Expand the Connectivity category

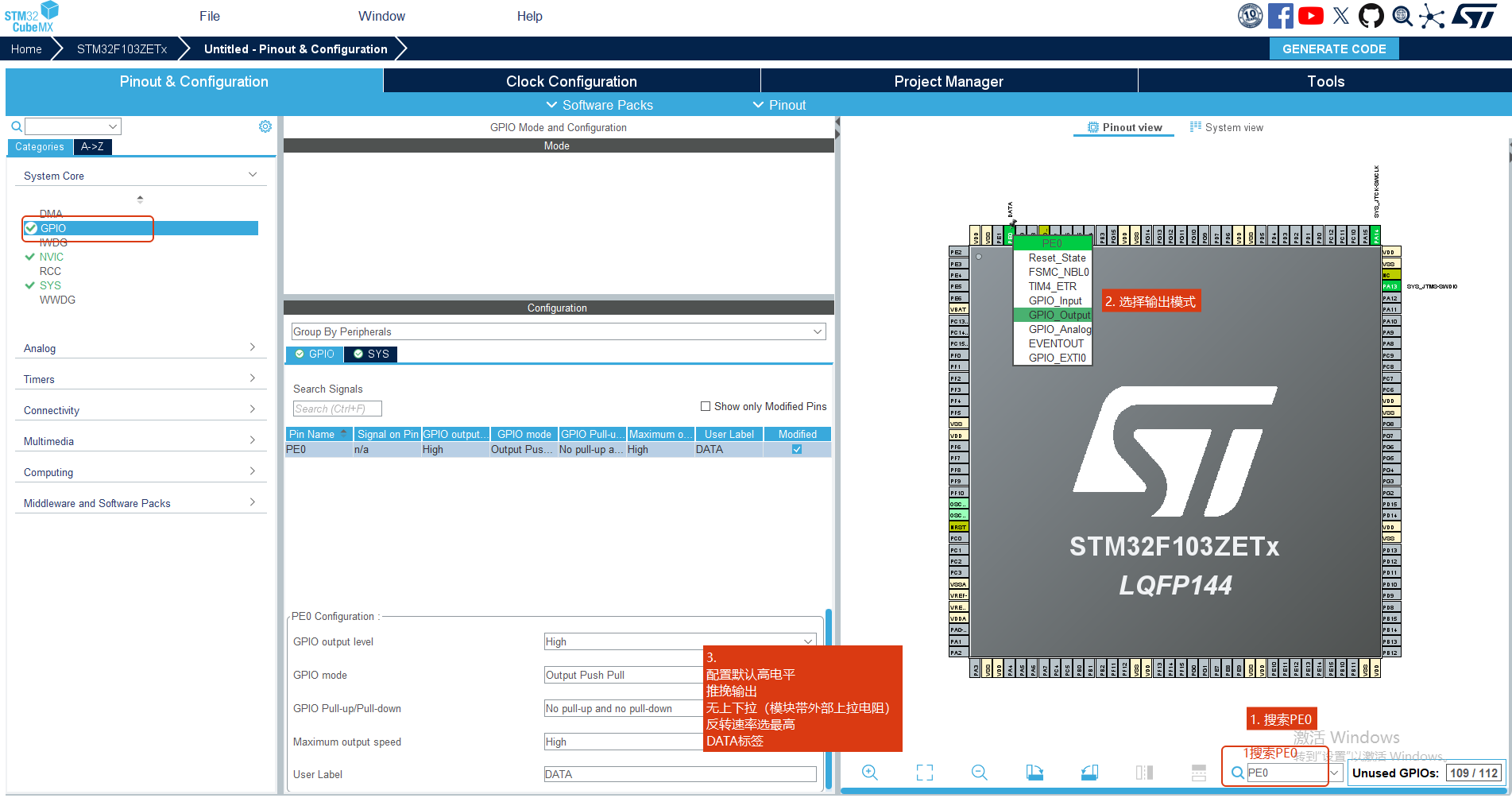(253, 409)
